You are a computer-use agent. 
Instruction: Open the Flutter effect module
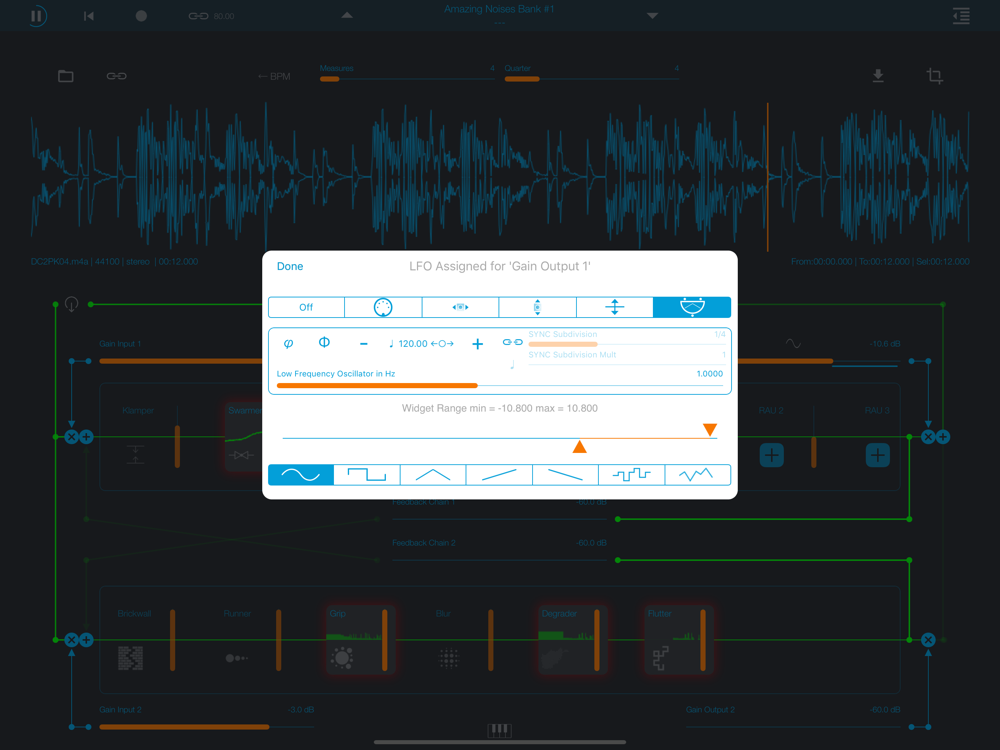678,640
